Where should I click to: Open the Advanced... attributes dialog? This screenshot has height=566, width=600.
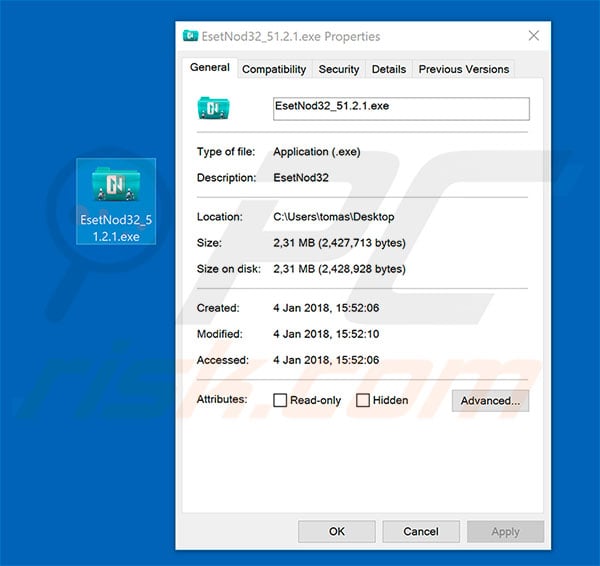pyautogui.click(x=490, y=401)
